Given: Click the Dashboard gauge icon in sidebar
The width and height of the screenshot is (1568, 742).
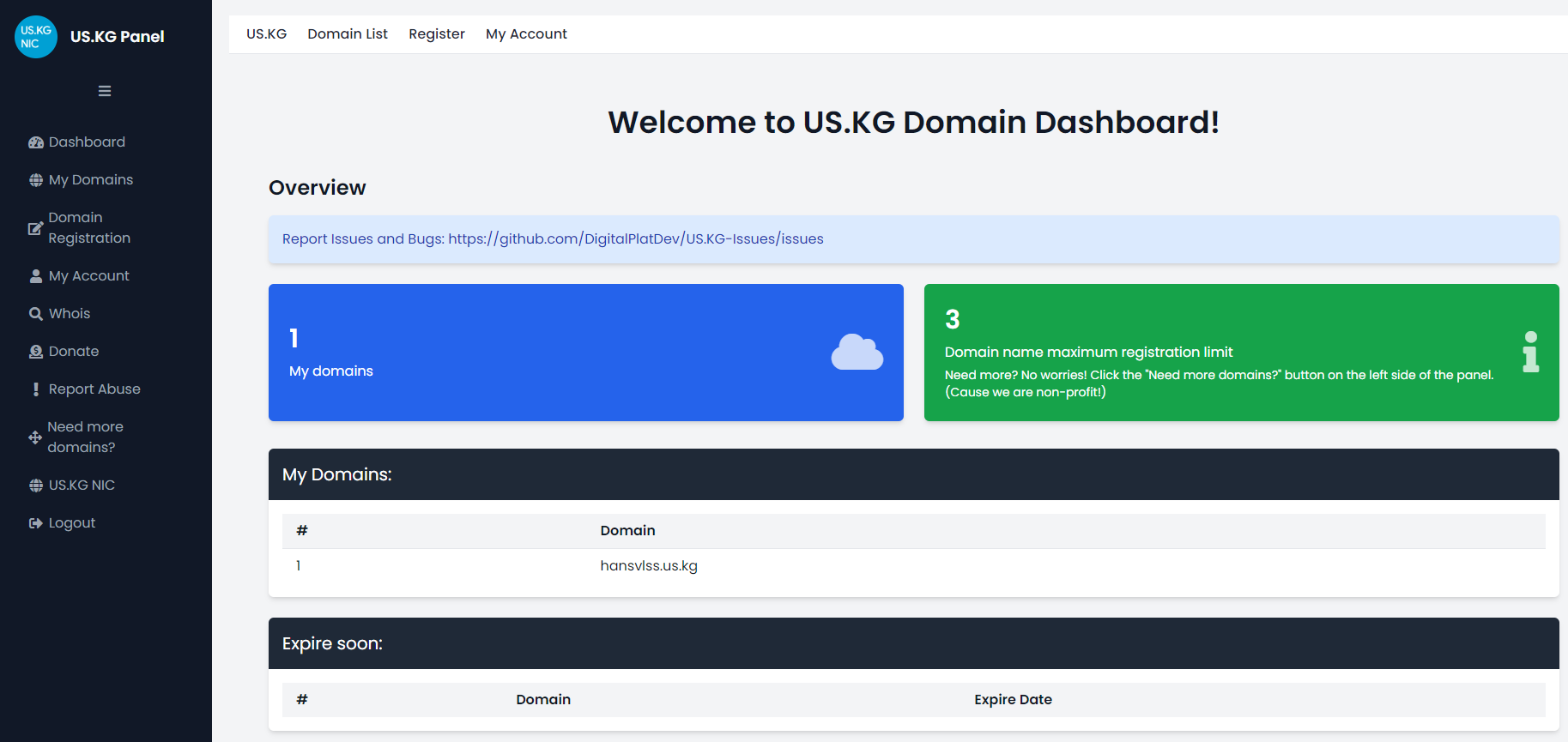Looking at the screenshot, I should click(x=36, y=142).
